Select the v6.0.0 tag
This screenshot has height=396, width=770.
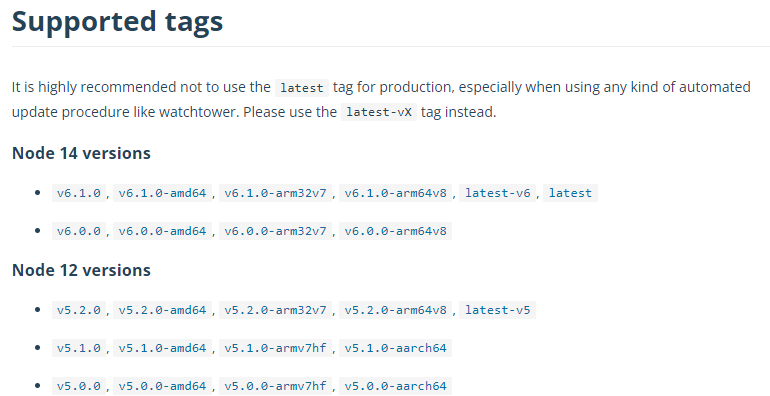tap(79, 231)
